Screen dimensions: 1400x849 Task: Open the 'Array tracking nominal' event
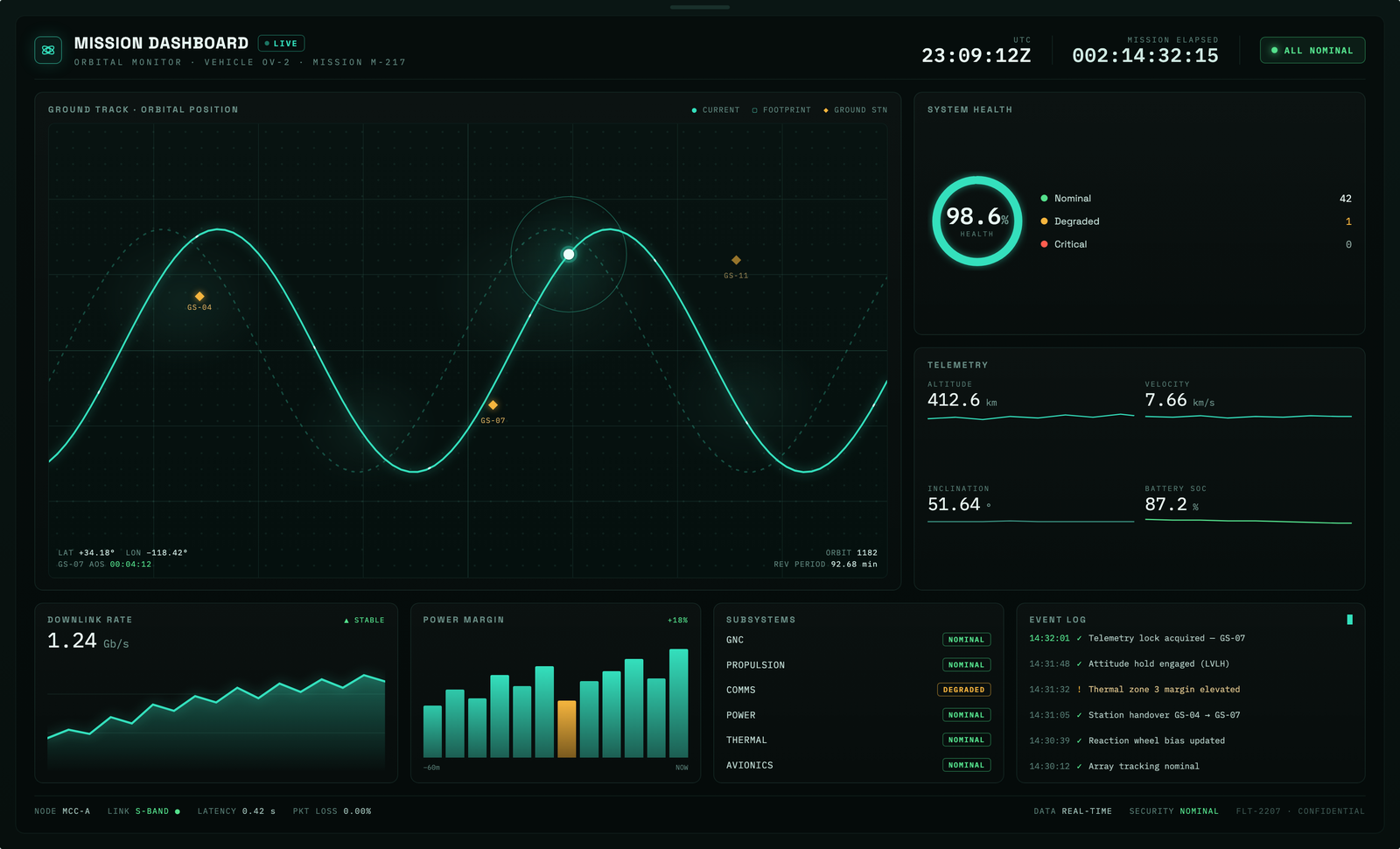click(1191, 766)
